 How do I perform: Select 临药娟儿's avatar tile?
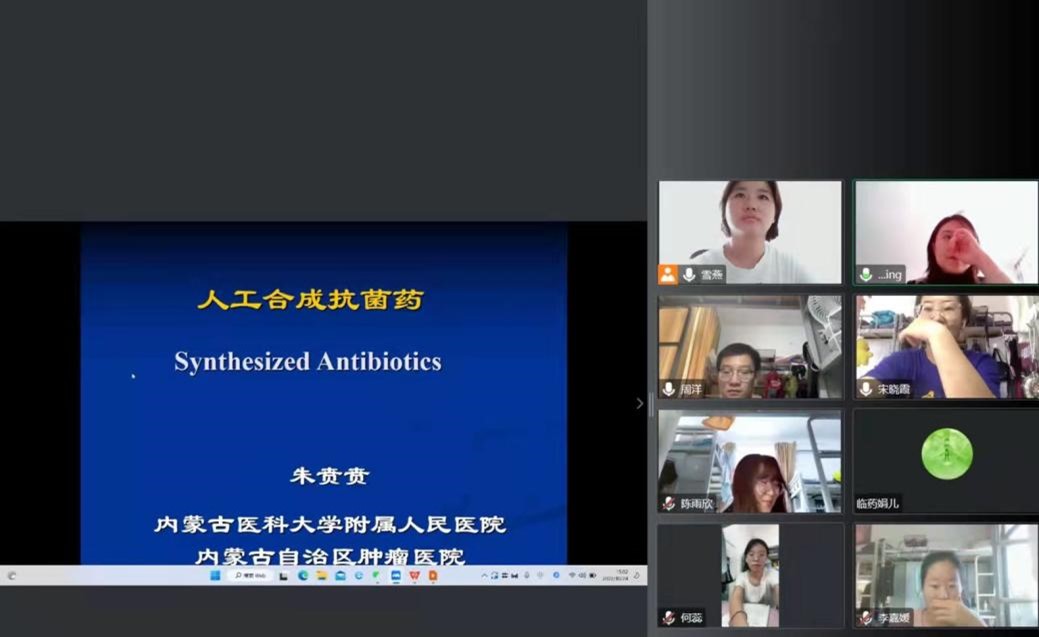(946, 453)
